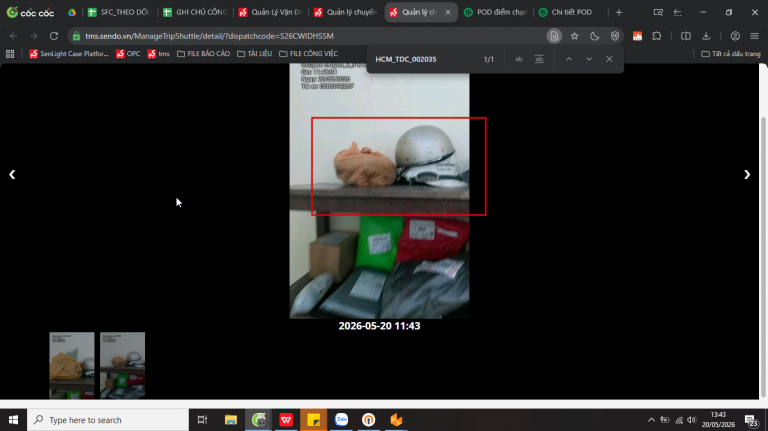This screenshot has height=431, width=768.
Task: Toggle match case in find bar
Action: (519, 59)
